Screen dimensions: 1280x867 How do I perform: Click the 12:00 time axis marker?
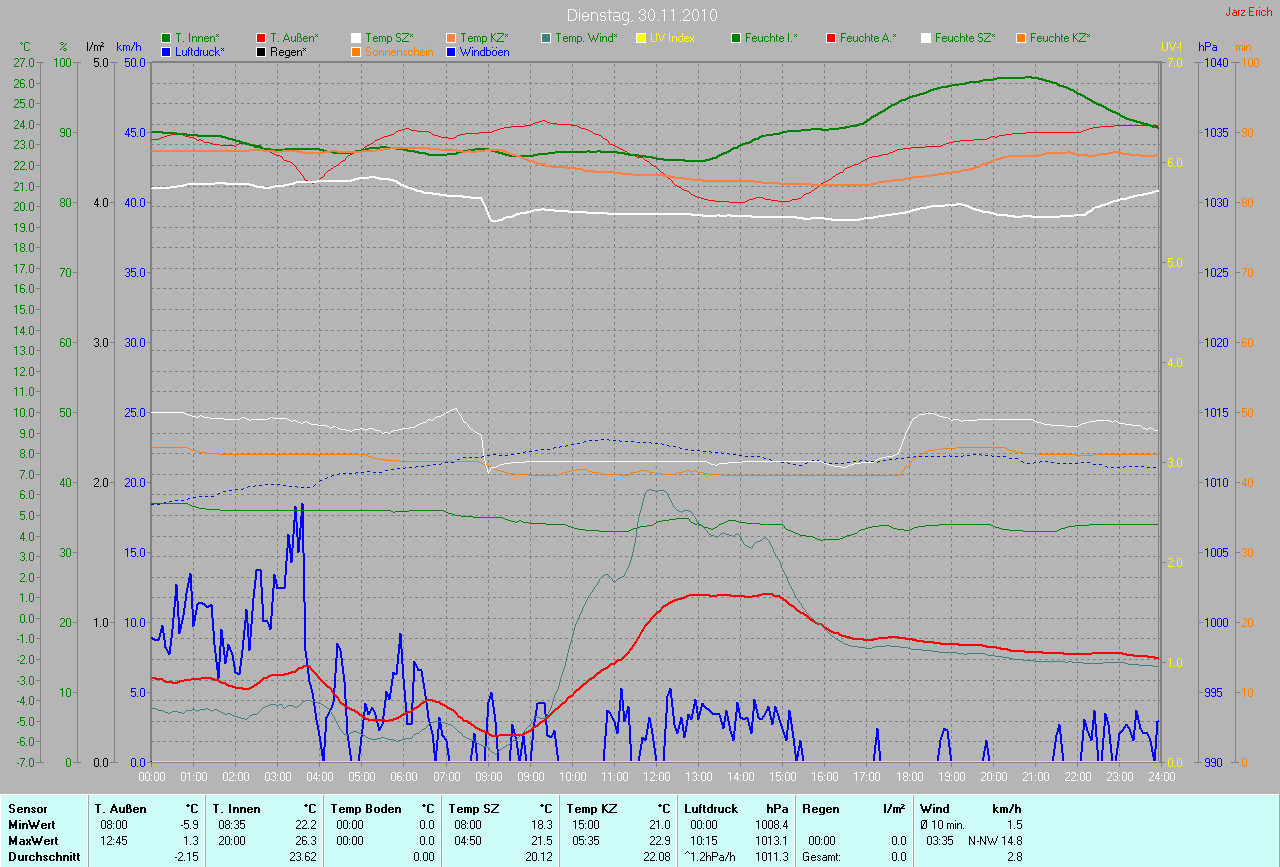[x=657, y=776]
